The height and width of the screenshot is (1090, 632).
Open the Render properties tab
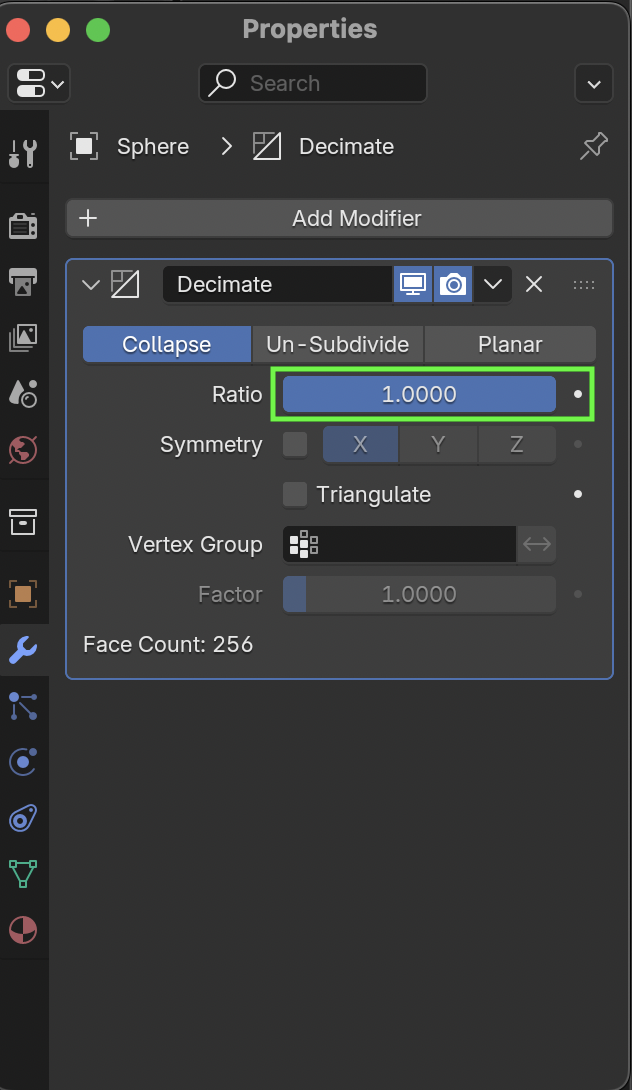(22, 226)
